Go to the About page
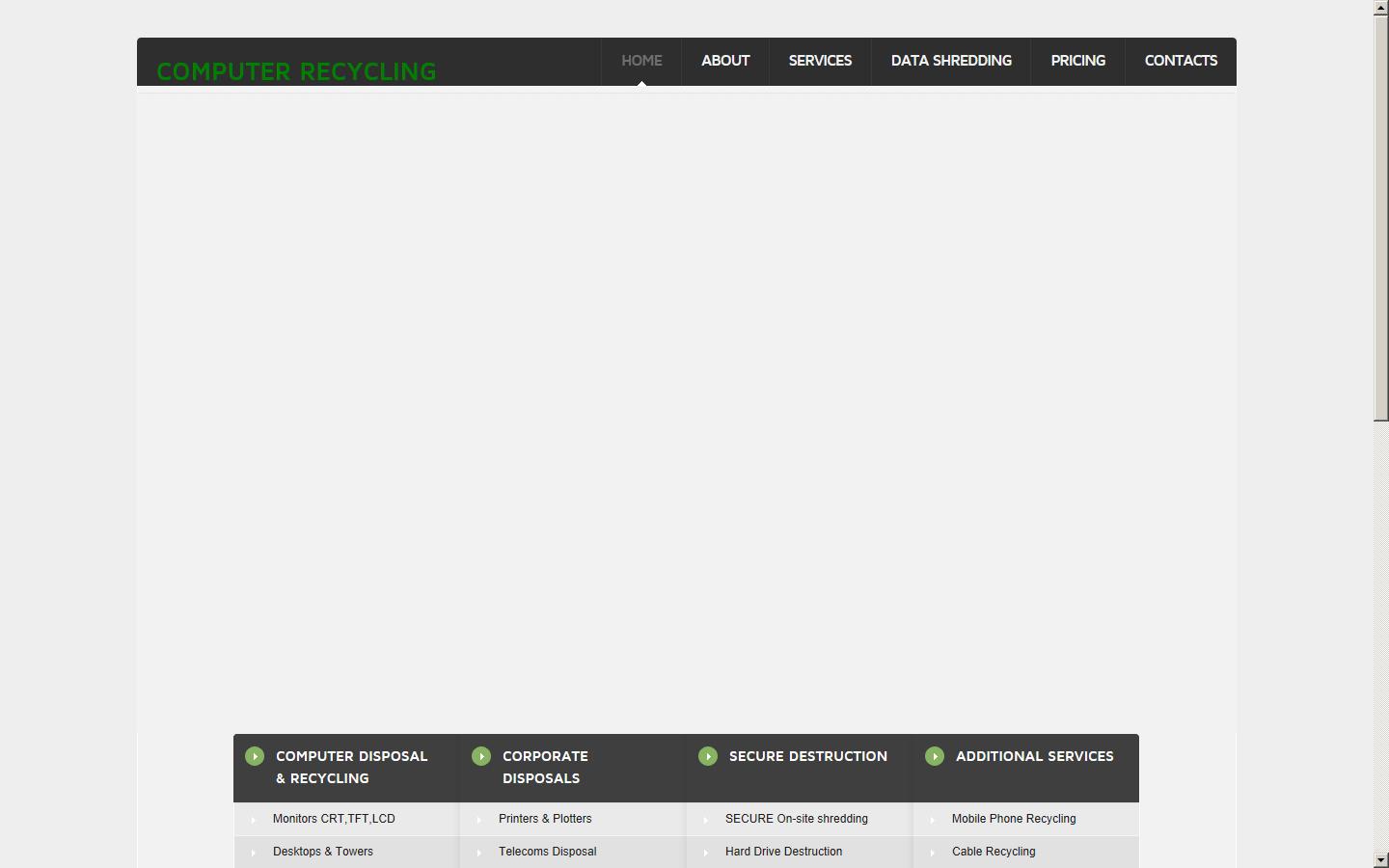 [725, 61]
